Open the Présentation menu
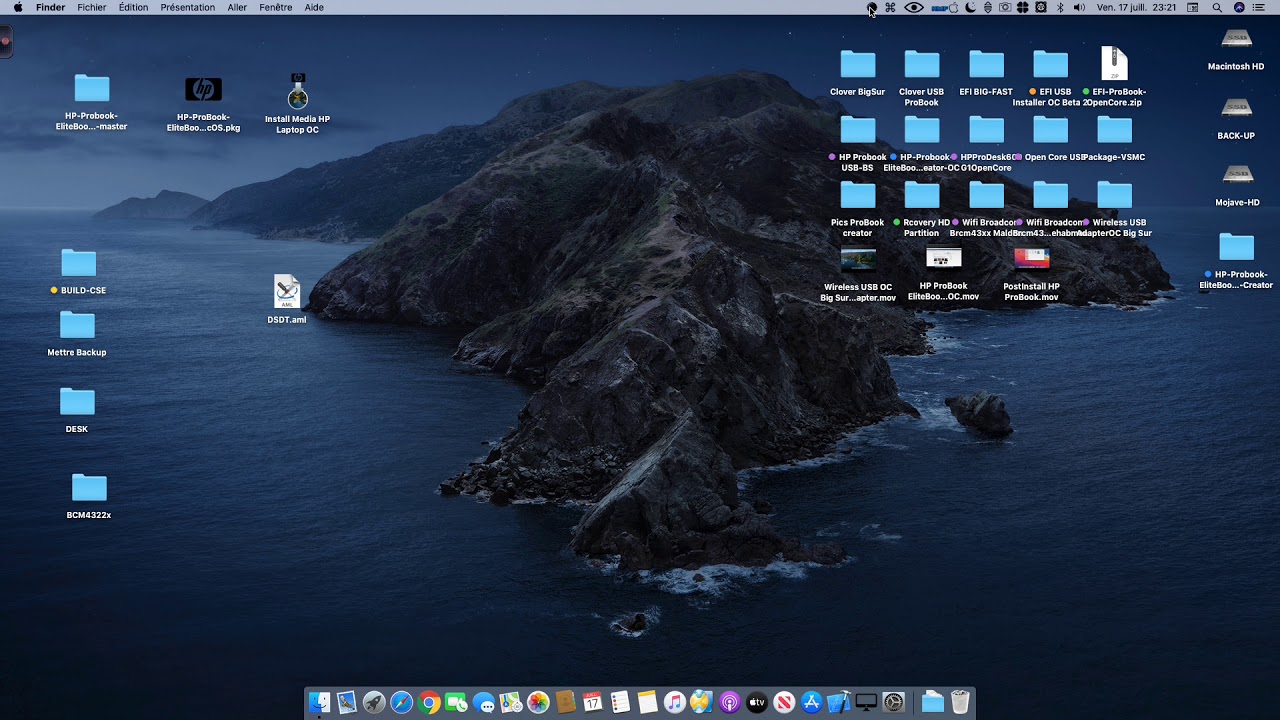The width and height of the screenshot is (1280, 720). pos(188,7)
